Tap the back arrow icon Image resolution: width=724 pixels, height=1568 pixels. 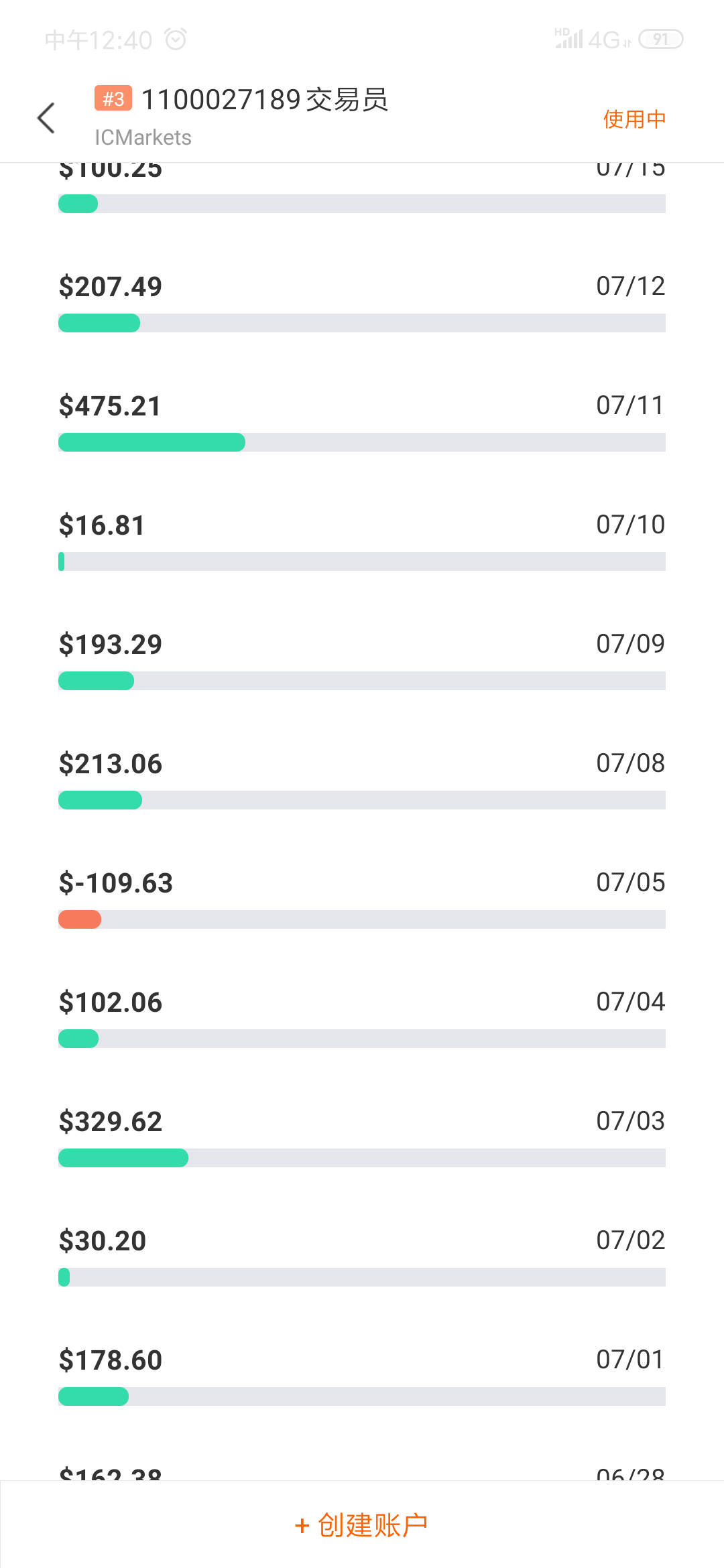(46, 119)
